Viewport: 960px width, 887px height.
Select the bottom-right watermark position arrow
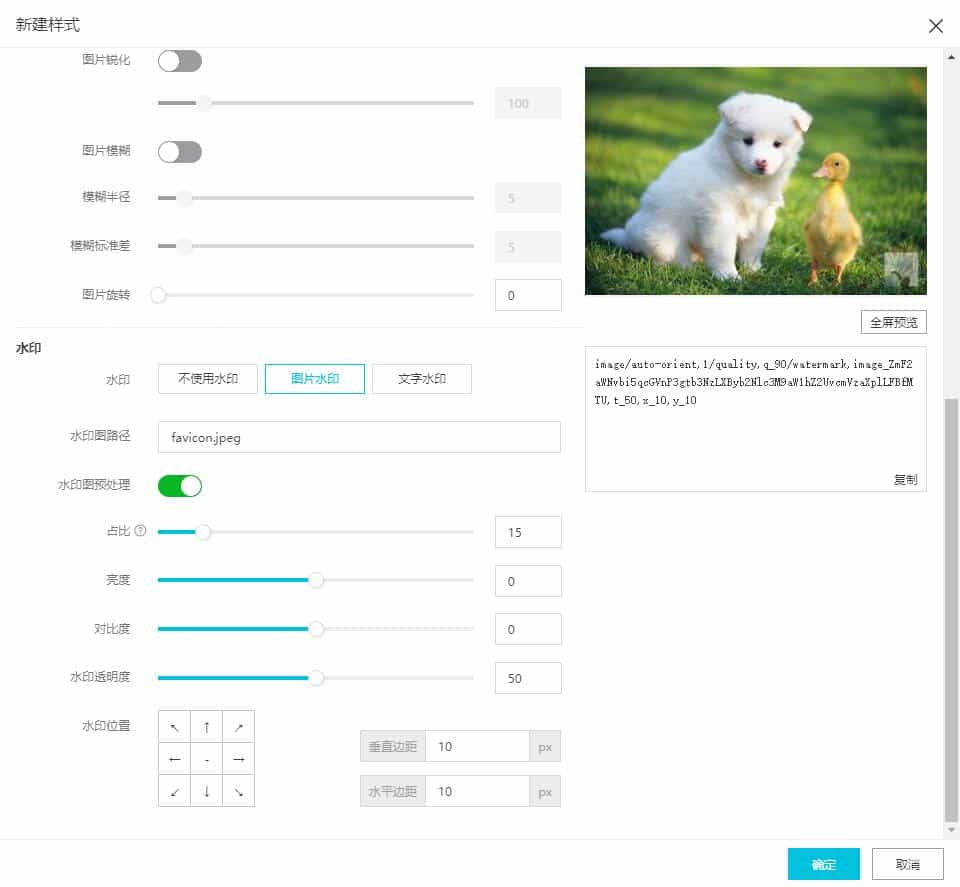click(x=239, y=790)
